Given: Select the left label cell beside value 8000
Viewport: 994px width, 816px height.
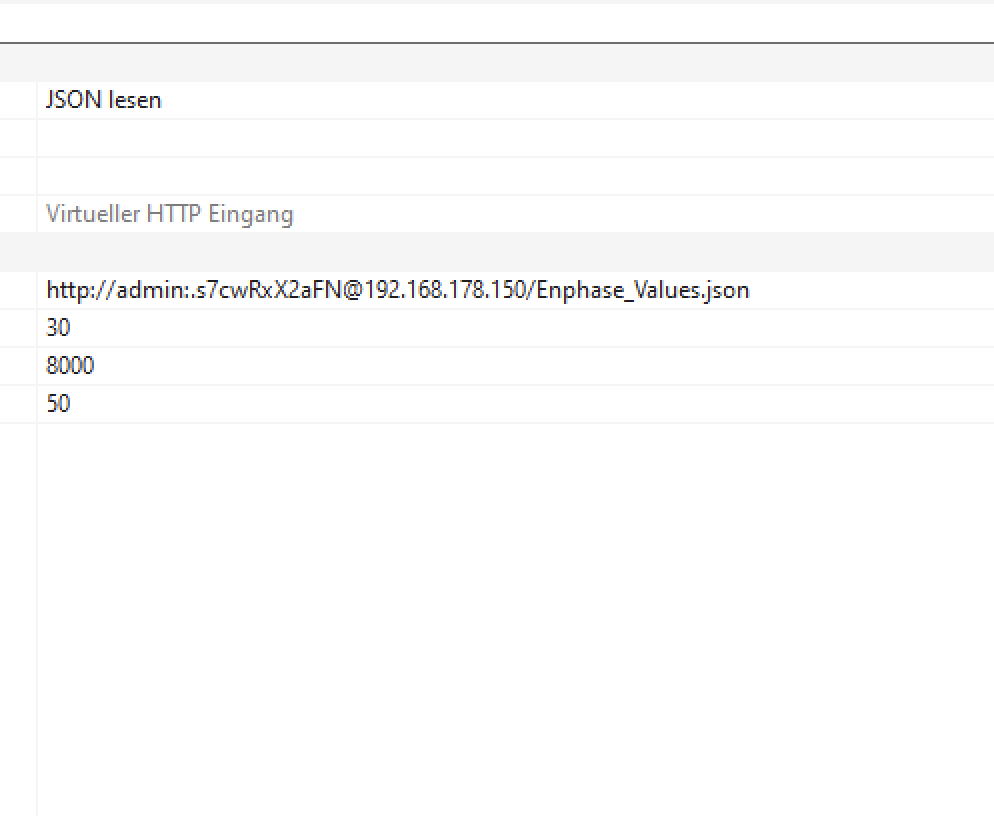Looking at the screenshot, I should (x=17, y=366).
